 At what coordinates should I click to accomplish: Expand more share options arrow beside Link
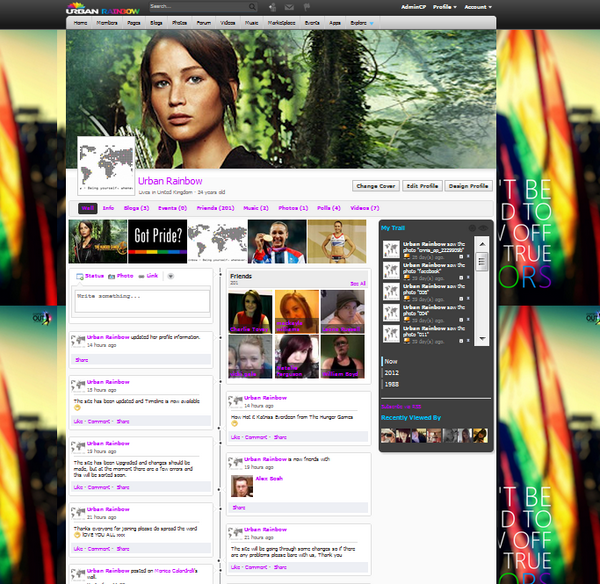pyautogui.click(x=171, y=276)
